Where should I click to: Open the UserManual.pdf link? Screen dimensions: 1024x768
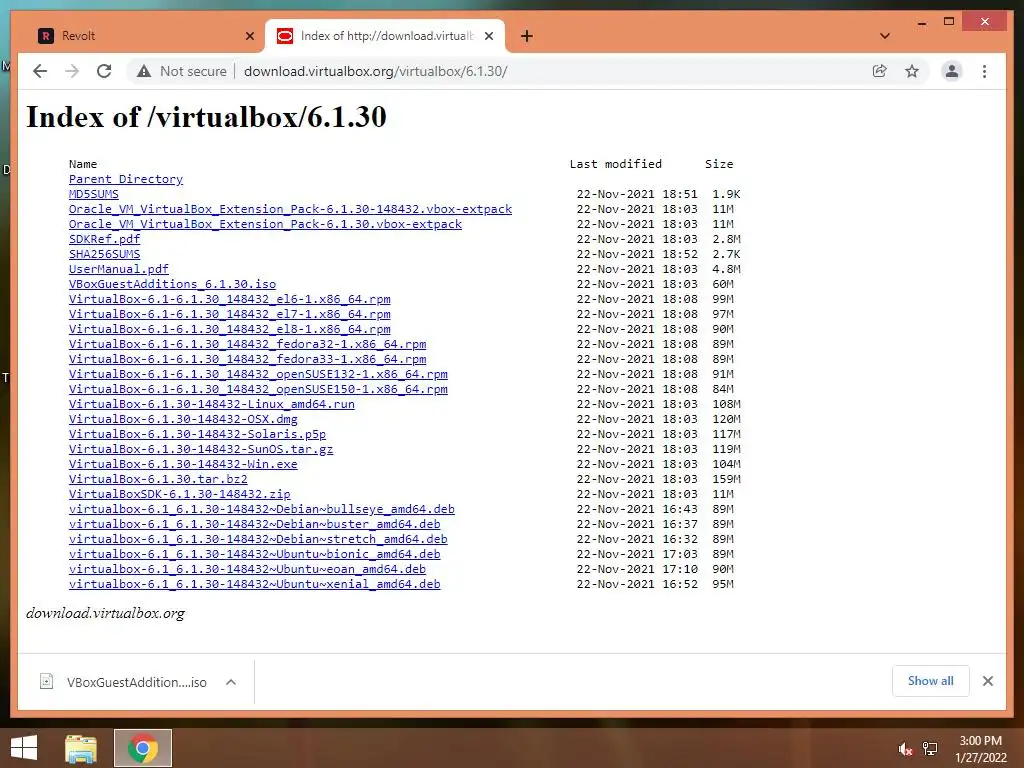(119, 269)
